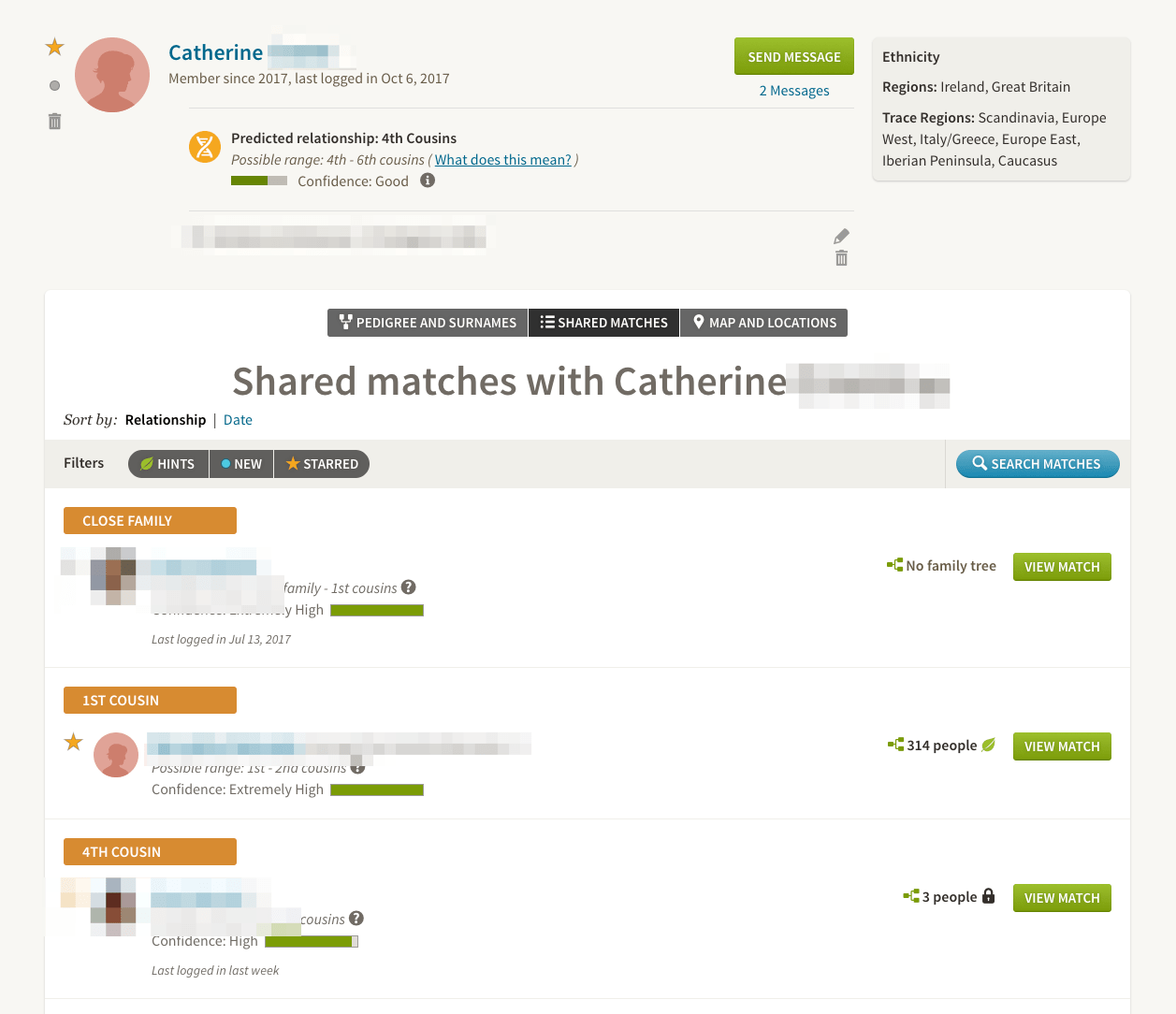The height and width of the screenshot is (1014, 1176).
Task: Delete match using top-left trash icon
Action: pos(55,122)
